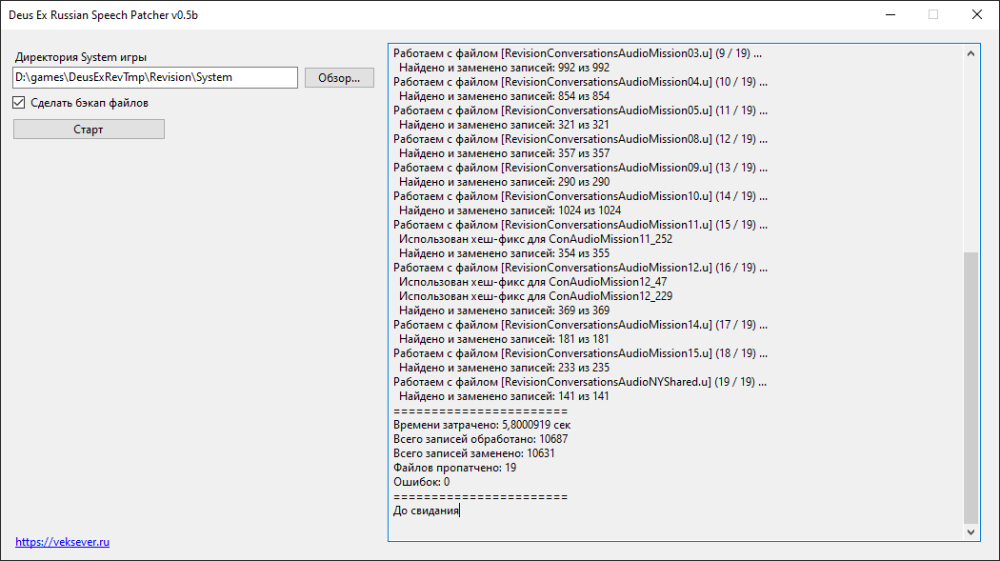Click the log scrollbar up arrow

click(971, 54)
